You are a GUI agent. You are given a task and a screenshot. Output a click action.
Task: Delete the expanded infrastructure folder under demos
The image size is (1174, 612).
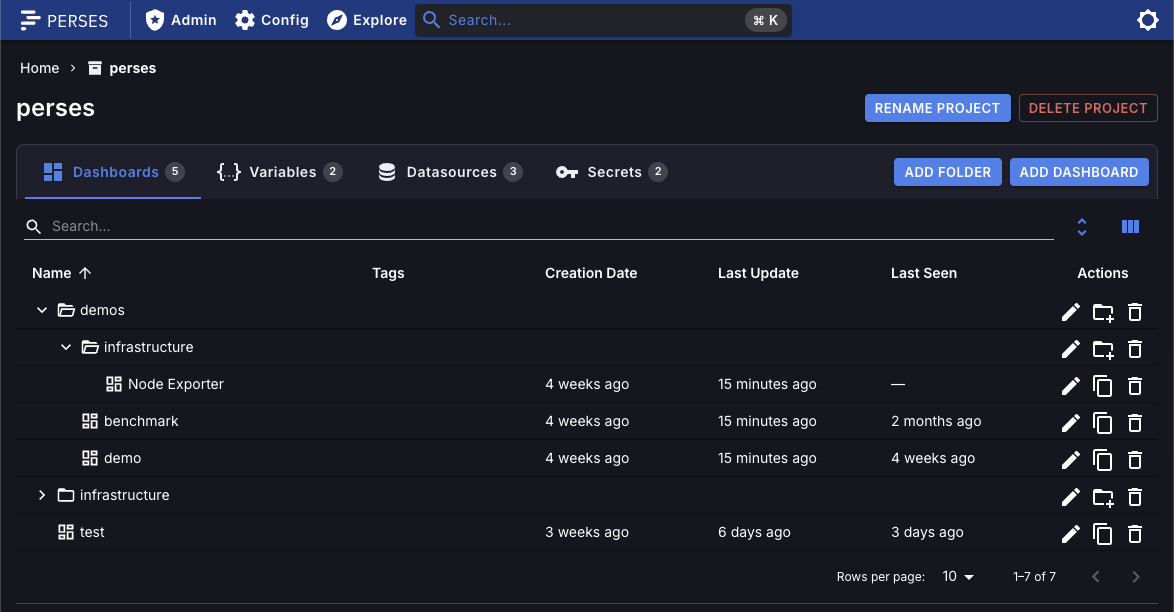pos(1135,348)
